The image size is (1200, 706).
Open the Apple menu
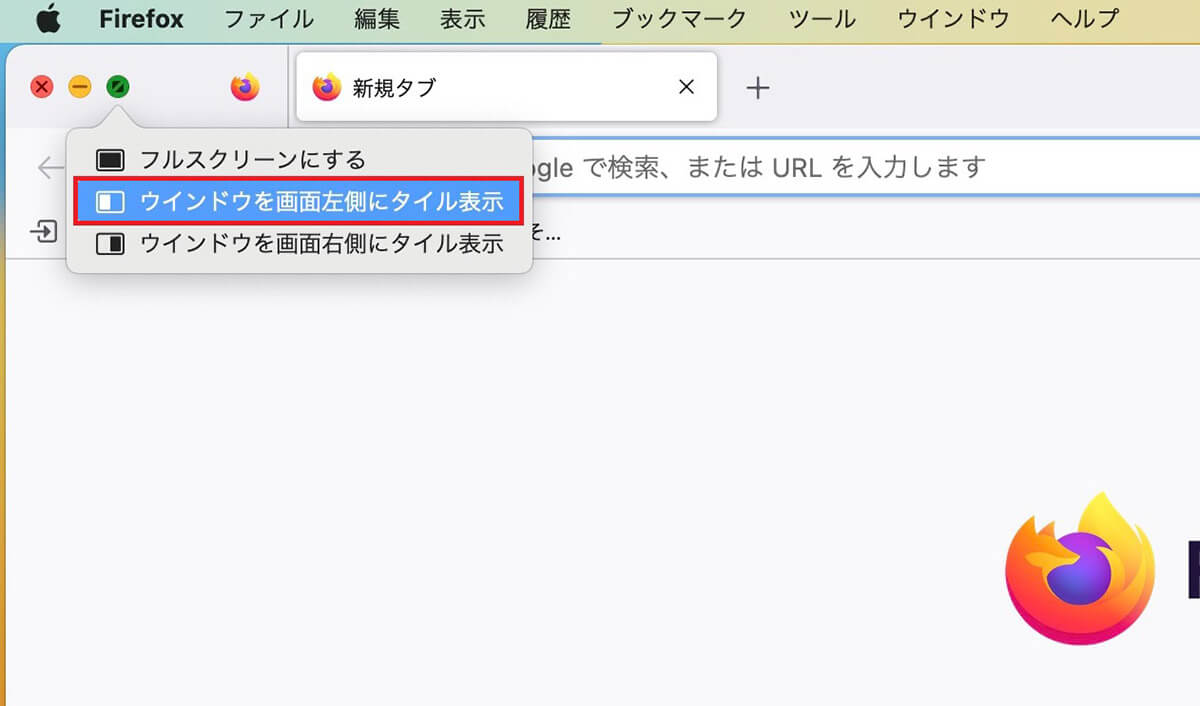[48, 18]
